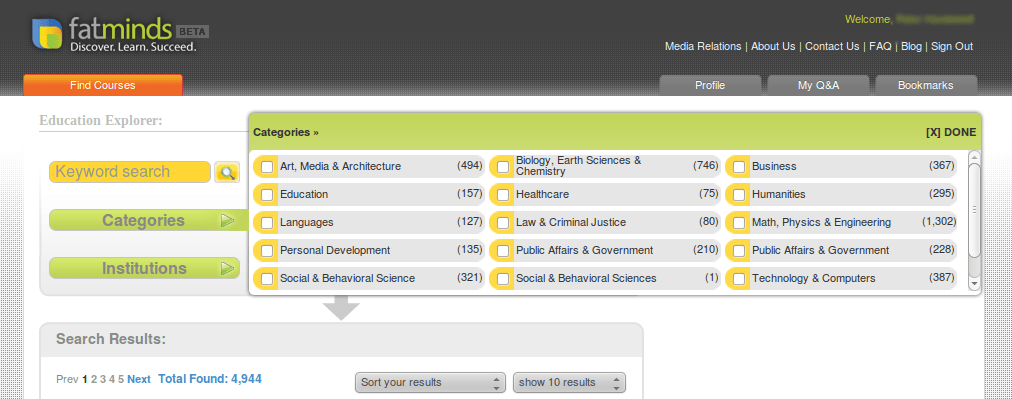Switch to the My Q&A tab
Screen dimensions: 1012x399
click(x=818, y=85)
